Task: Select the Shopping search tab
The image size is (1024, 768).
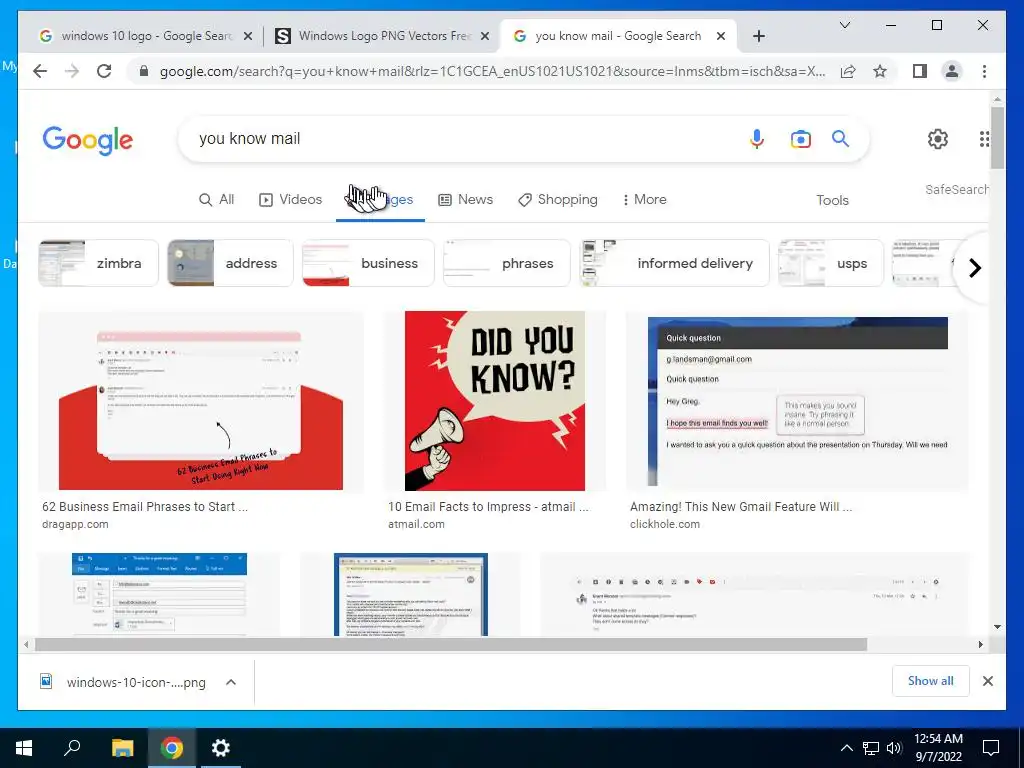Action: [x=558, y=199]
